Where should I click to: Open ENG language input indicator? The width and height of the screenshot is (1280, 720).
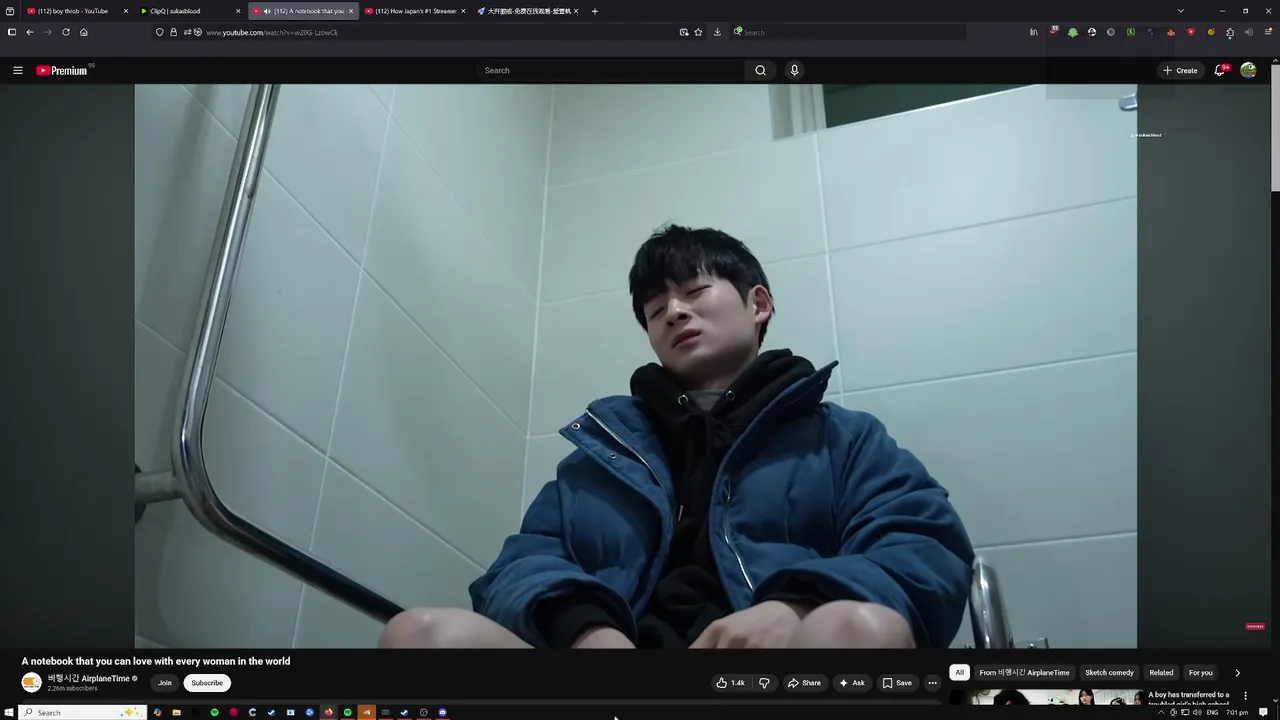coord(1212,712)
